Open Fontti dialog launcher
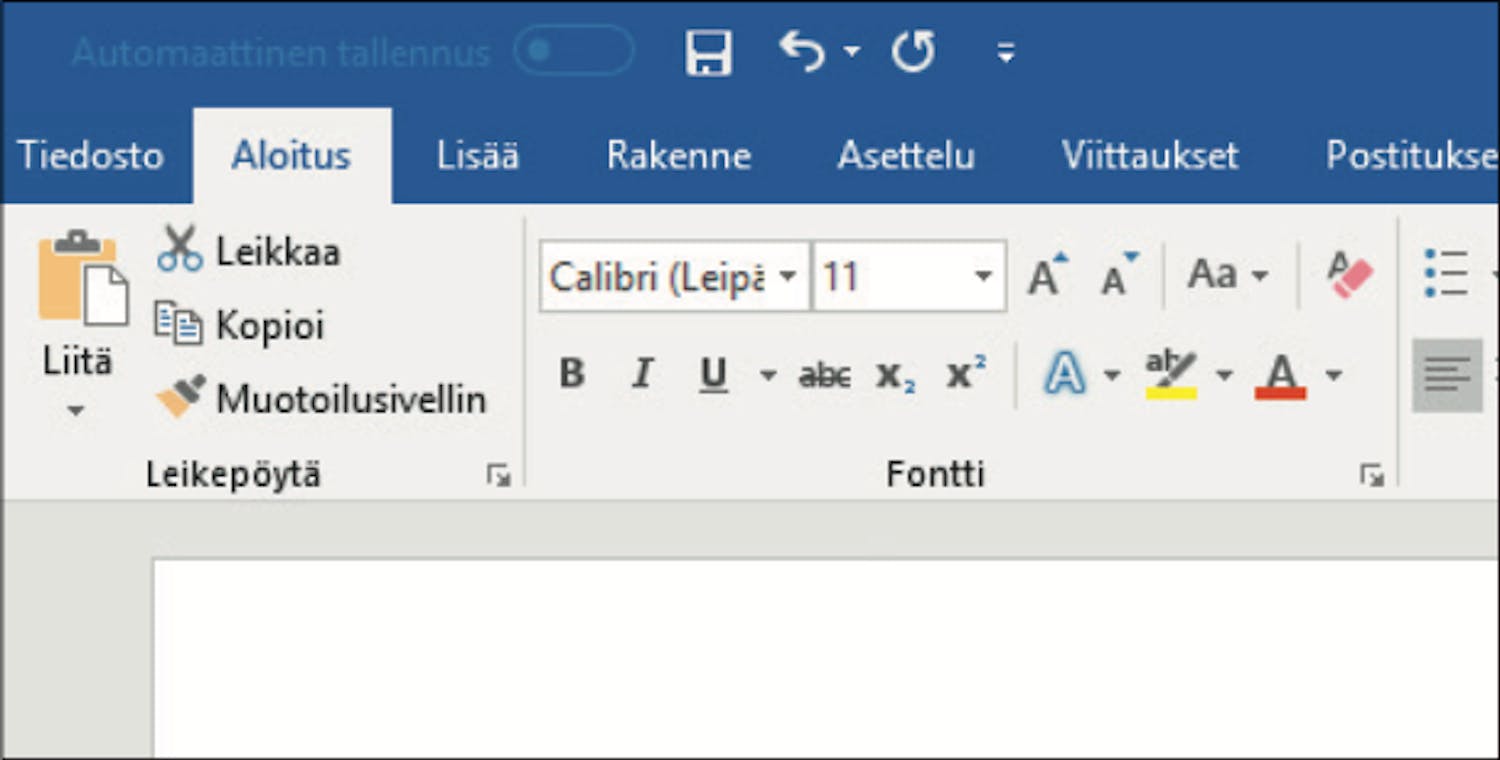Viewport: 1500px width, 760px height. (x=1372, y=476)
